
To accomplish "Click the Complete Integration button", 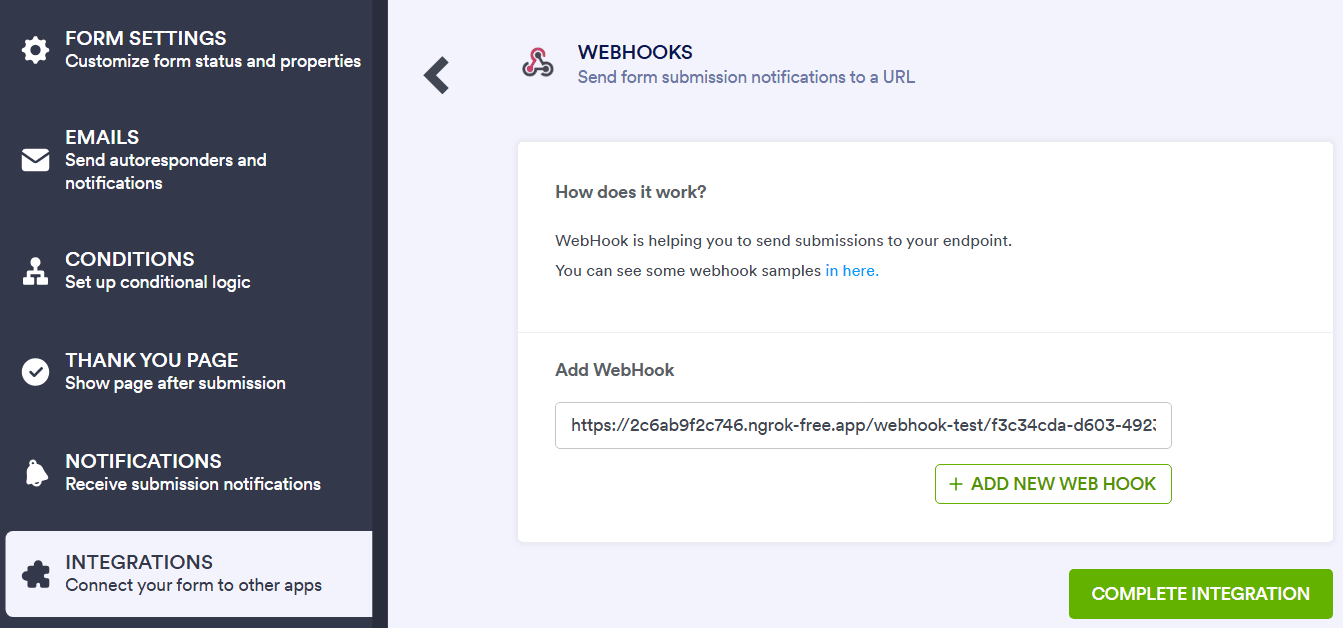I will pos(1200,594).
